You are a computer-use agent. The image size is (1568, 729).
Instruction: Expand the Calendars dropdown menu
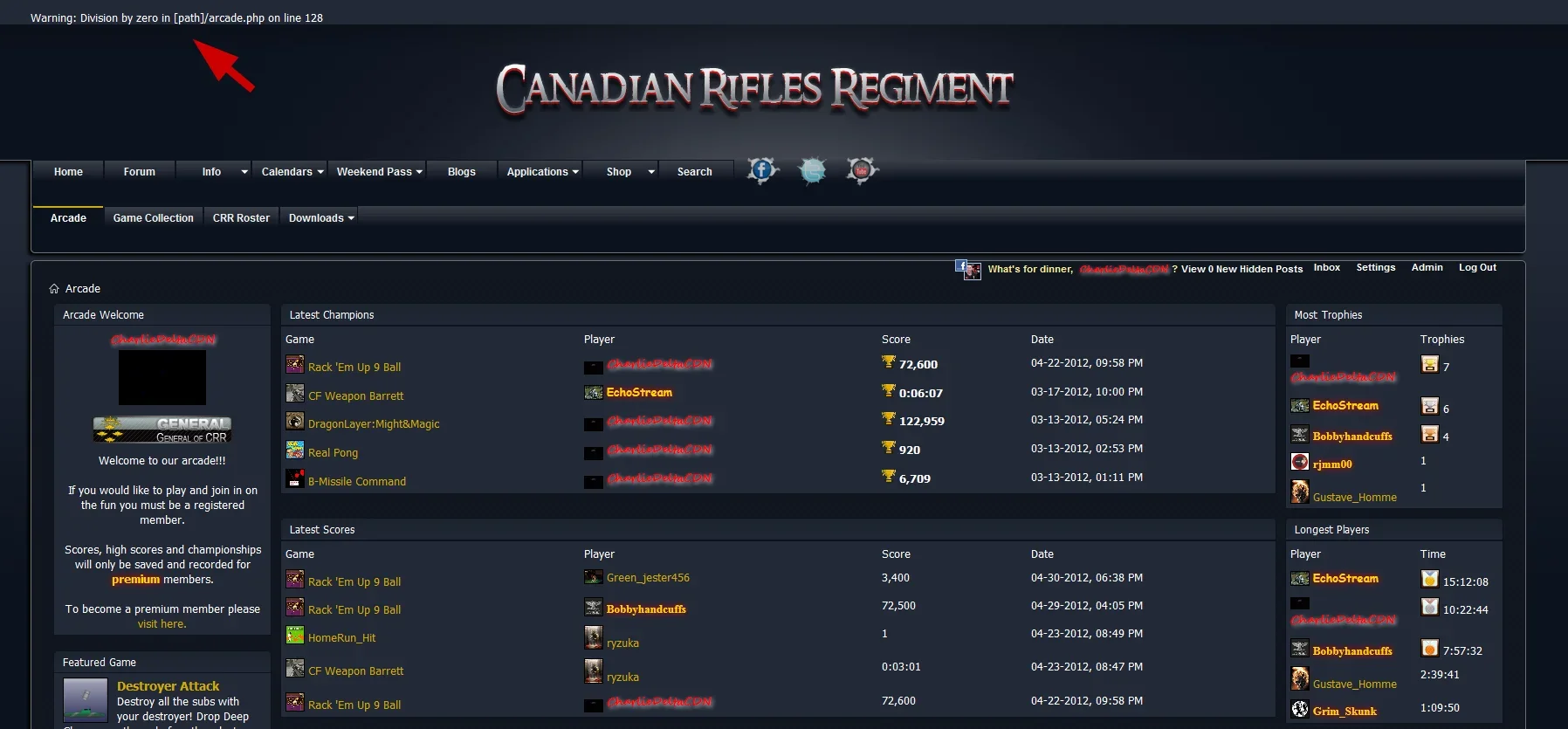(x=292, y=172)
